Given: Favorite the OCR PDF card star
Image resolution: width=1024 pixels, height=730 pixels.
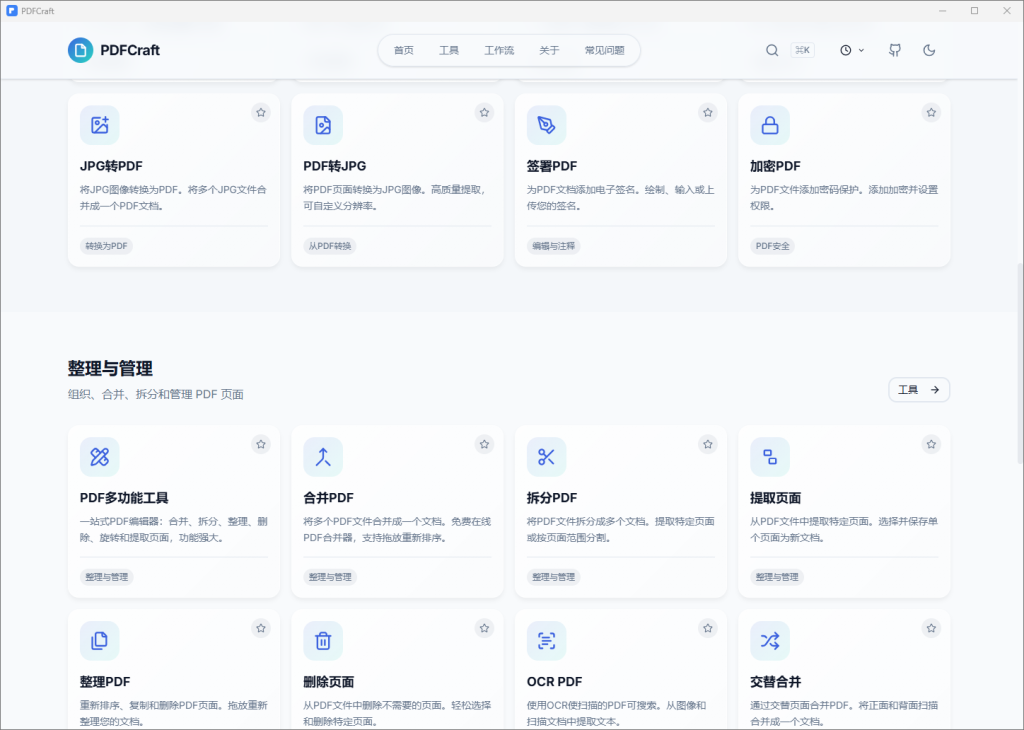Looking at the screenshot, I should [707, 628].
